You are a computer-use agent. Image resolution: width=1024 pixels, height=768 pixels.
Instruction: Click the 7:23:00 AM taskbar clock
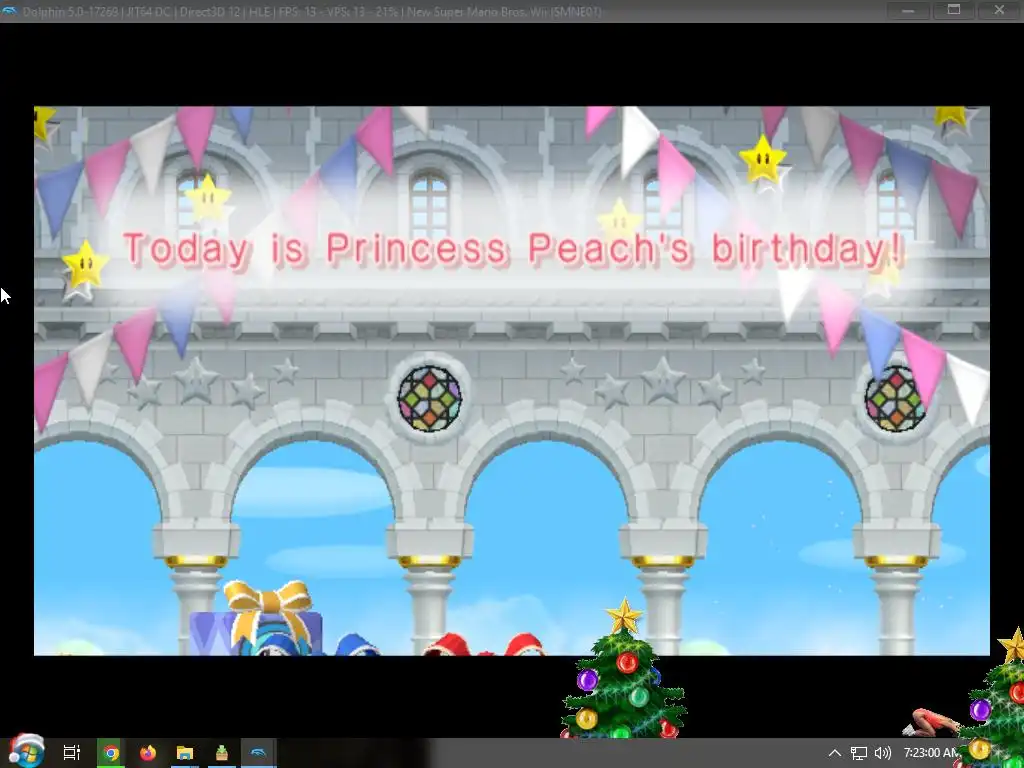pos(932,753)
